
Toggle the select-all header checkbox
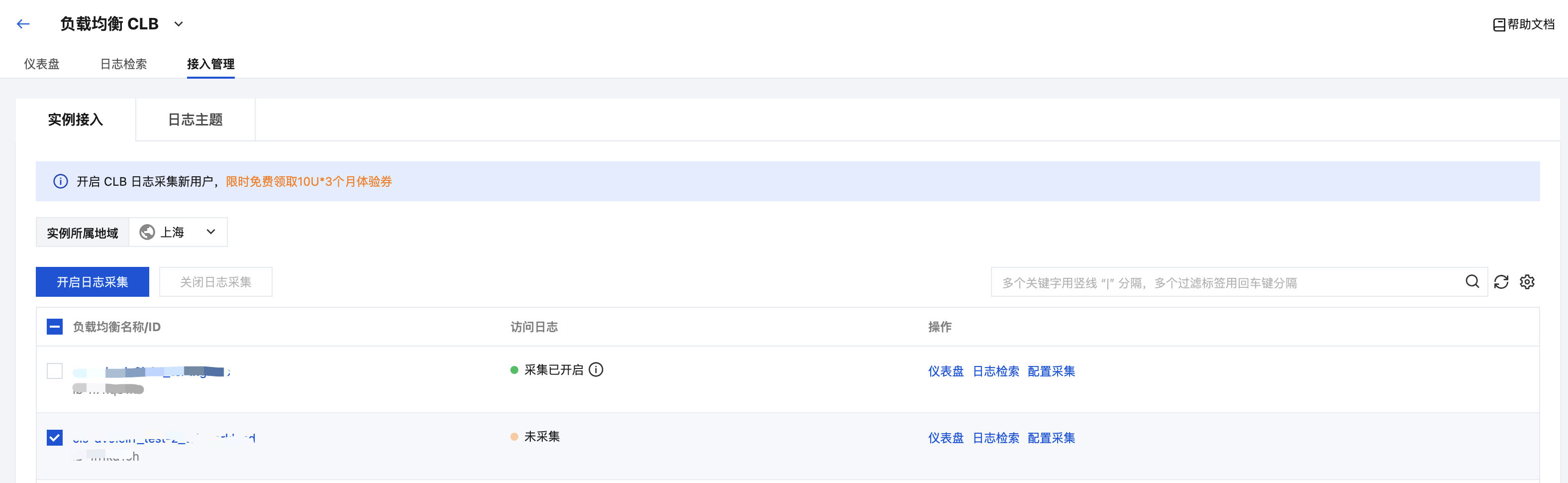point(55,327)
